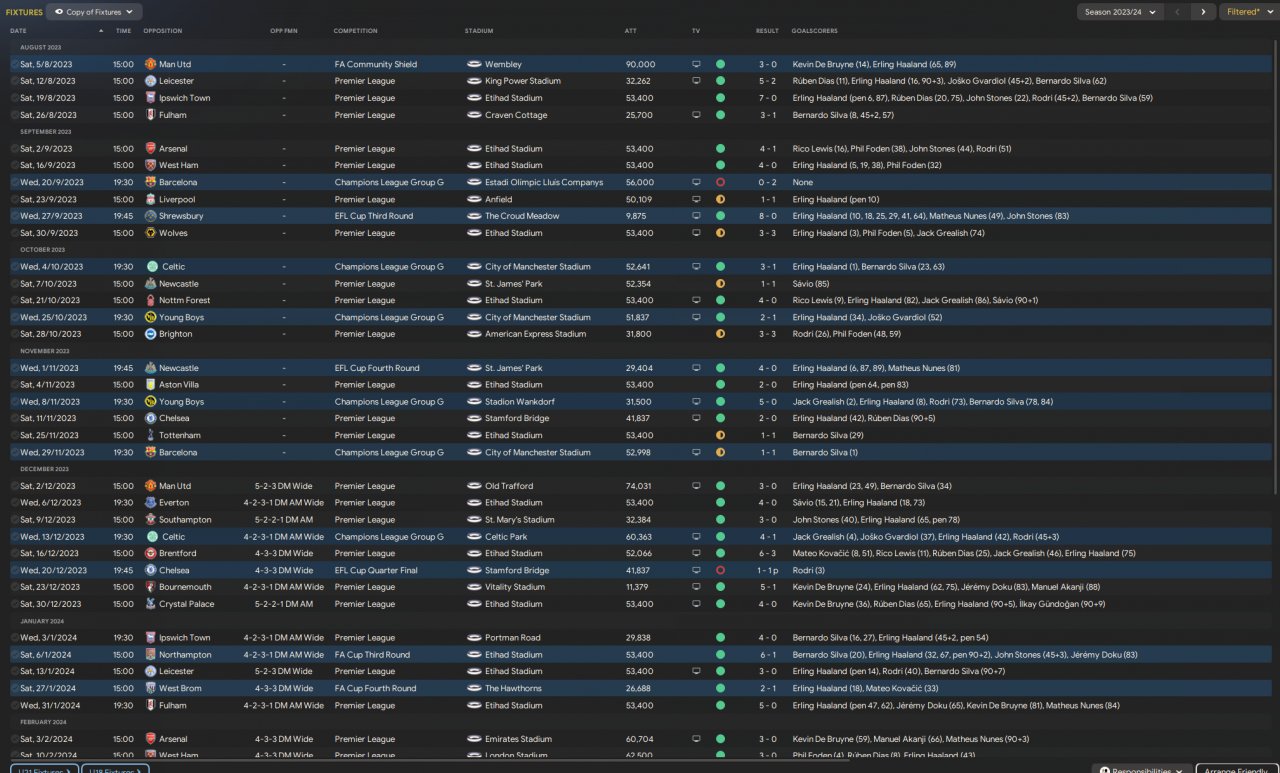
Task: Click the Brighton club badge
Action: coord(151,334)
